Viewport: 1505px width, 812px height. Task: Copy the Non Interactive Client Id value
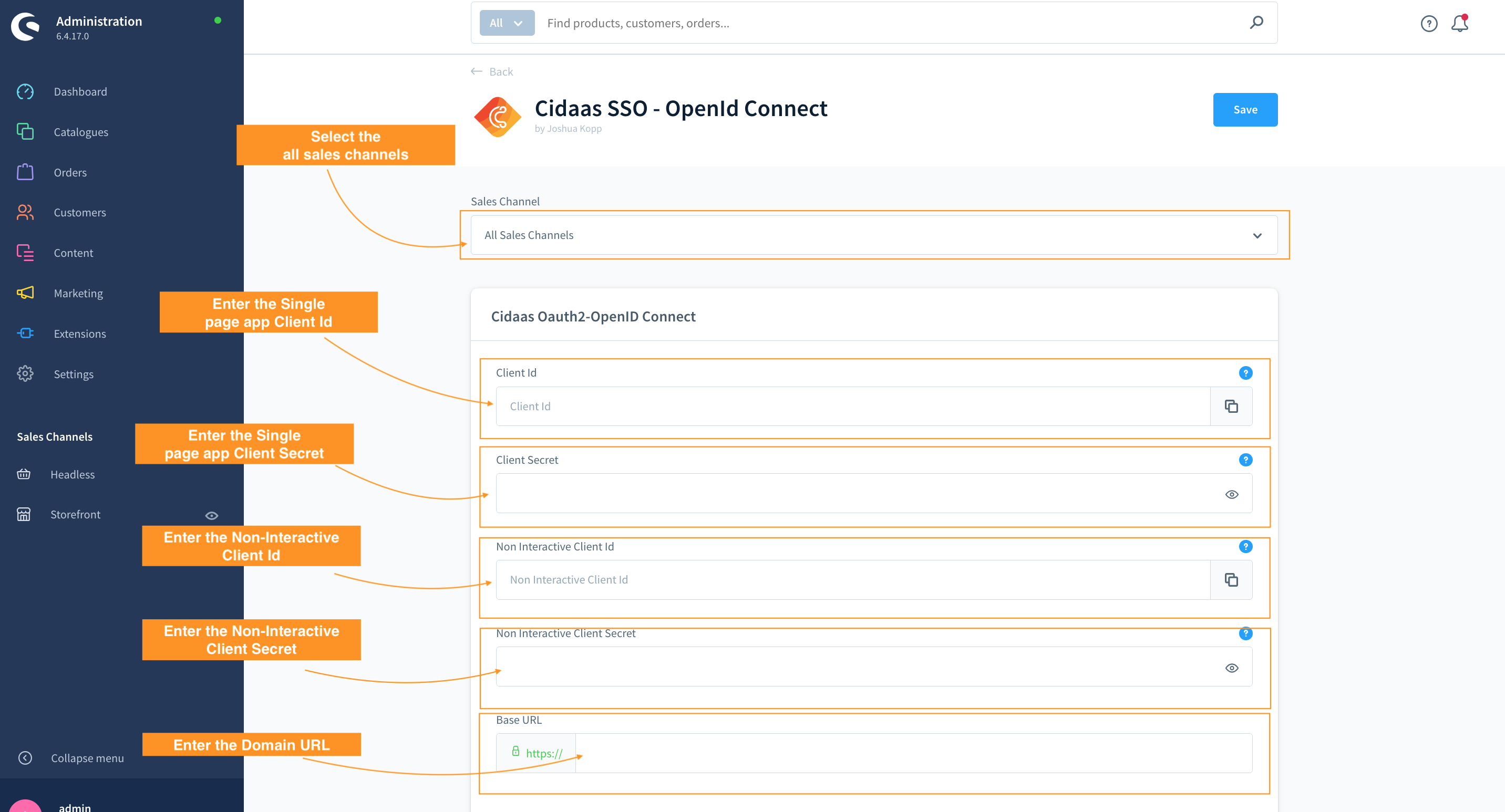point(1231,580)
